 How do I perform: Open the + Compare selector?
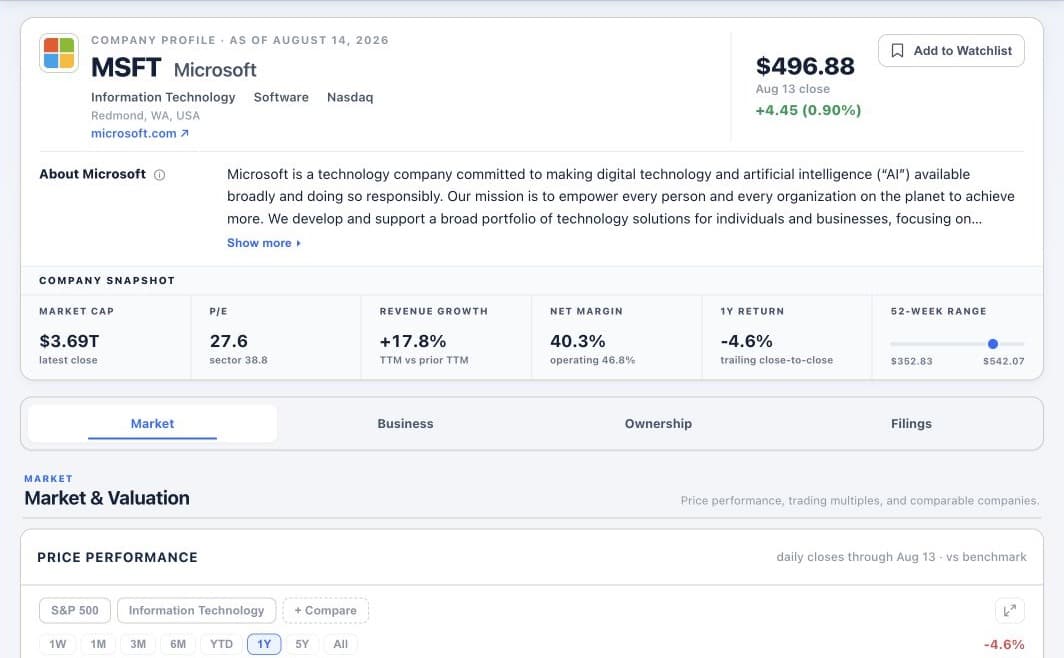click(x=326, y=610)
